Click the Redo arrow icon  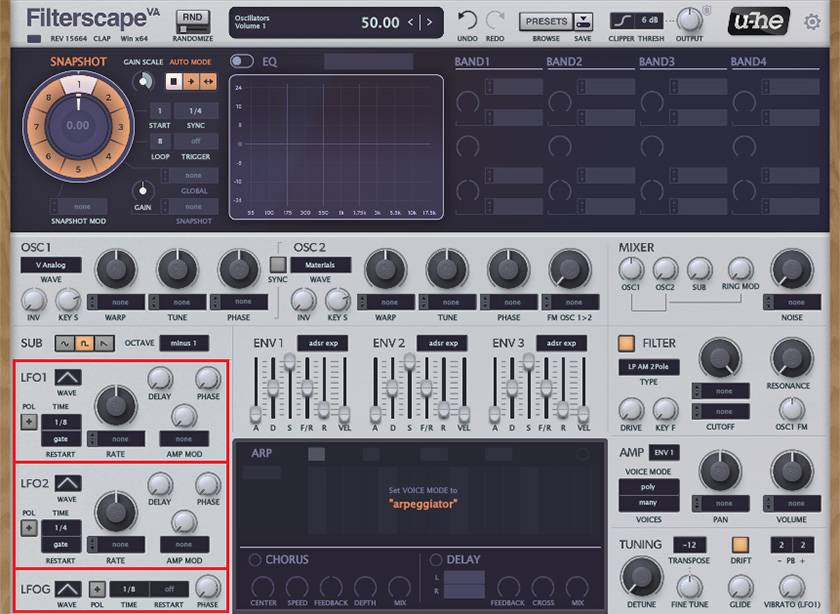click(495, 21)
